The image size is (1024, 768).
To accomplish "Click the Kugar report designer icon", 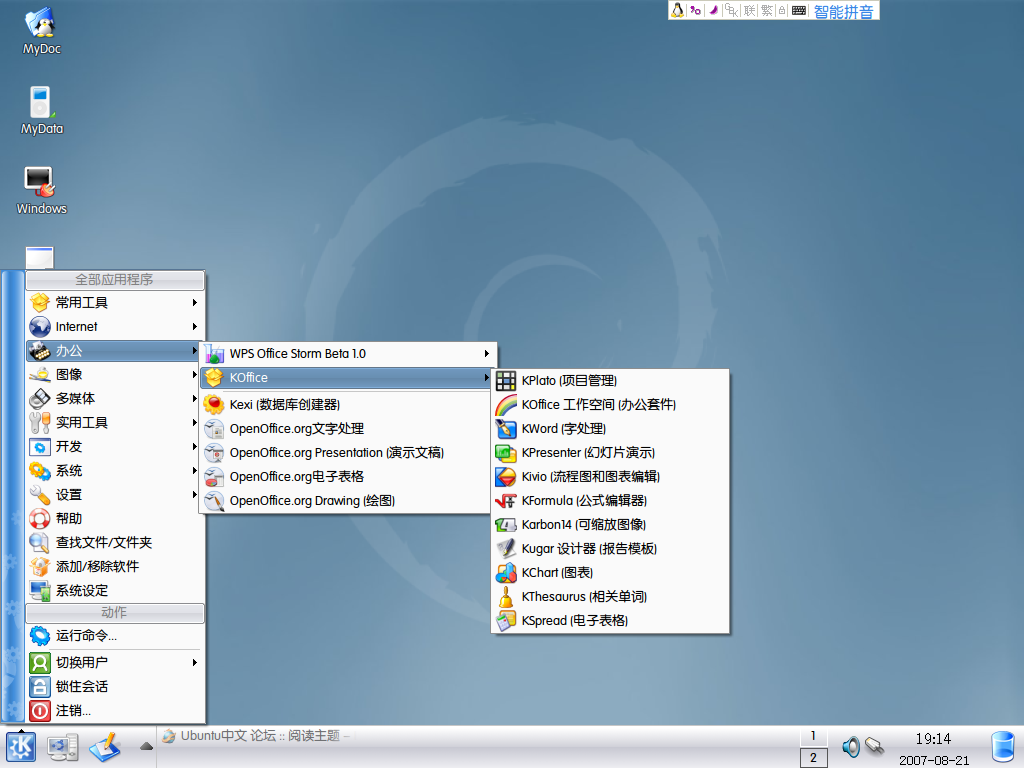I will click(505, 549).
